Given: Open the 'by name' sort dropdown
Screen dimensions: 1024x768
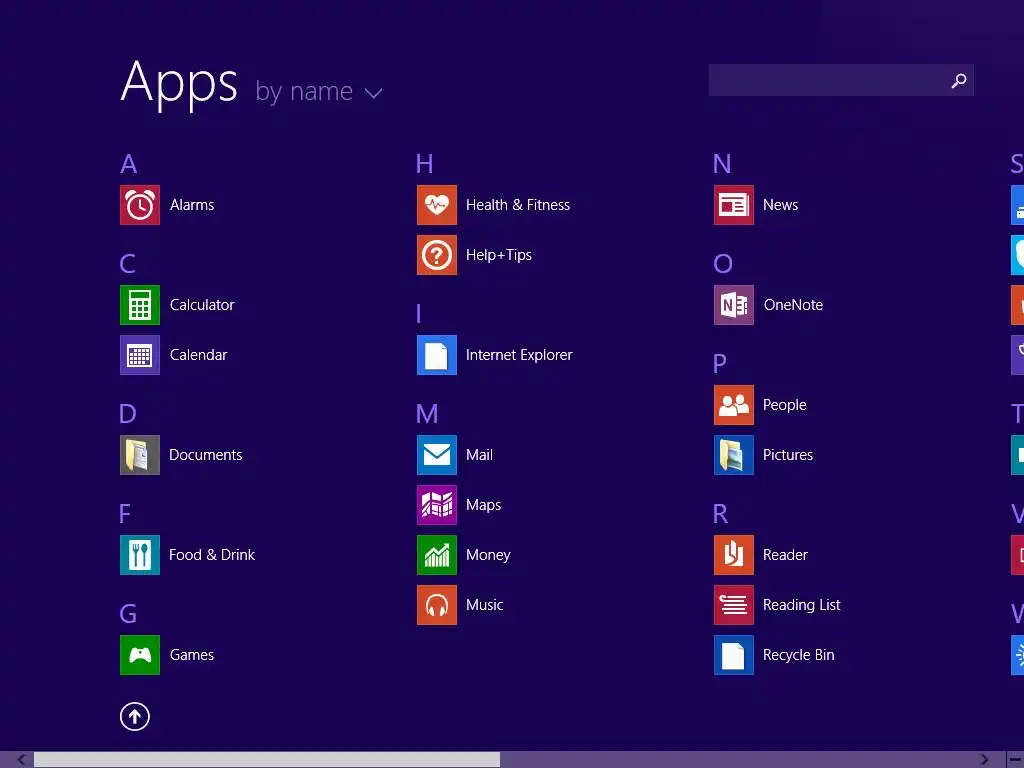Looking at the screenshot, I should pyautogui.click(x=319, y=91).
